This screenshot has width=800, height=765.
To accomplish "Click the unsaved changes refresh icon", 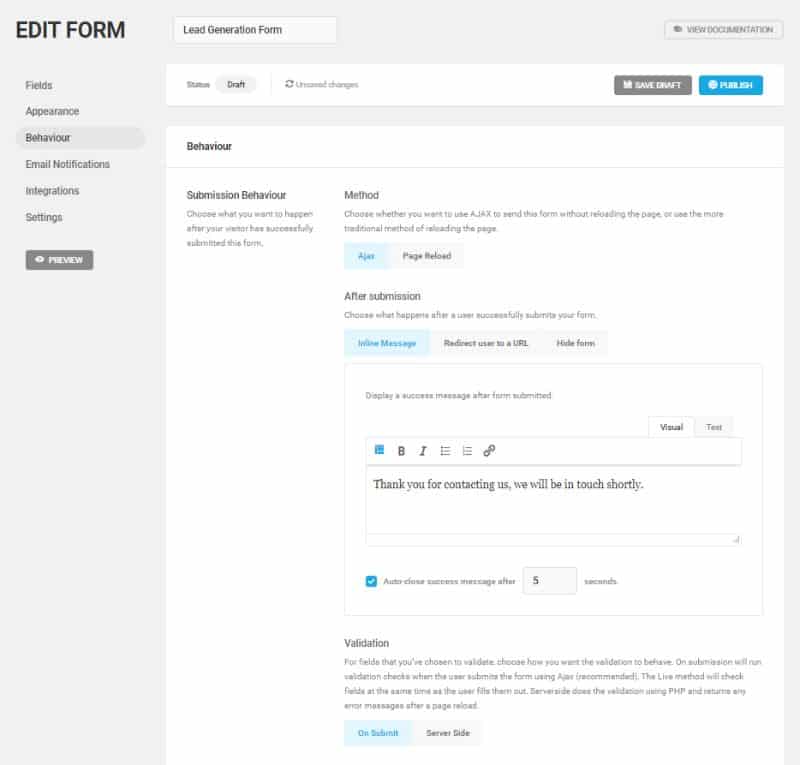I will click(289, 84).
